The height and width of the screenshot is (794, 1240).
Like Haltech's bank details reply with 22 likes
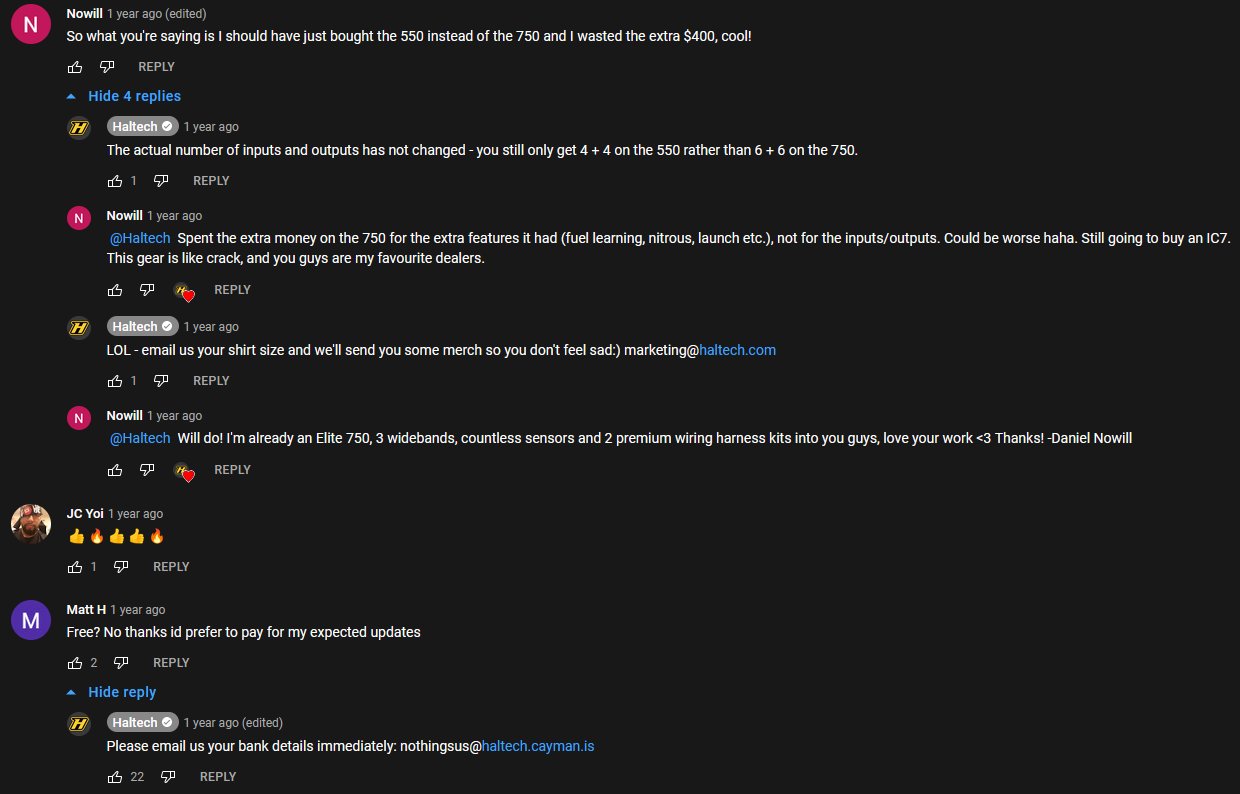click(115, 777)
